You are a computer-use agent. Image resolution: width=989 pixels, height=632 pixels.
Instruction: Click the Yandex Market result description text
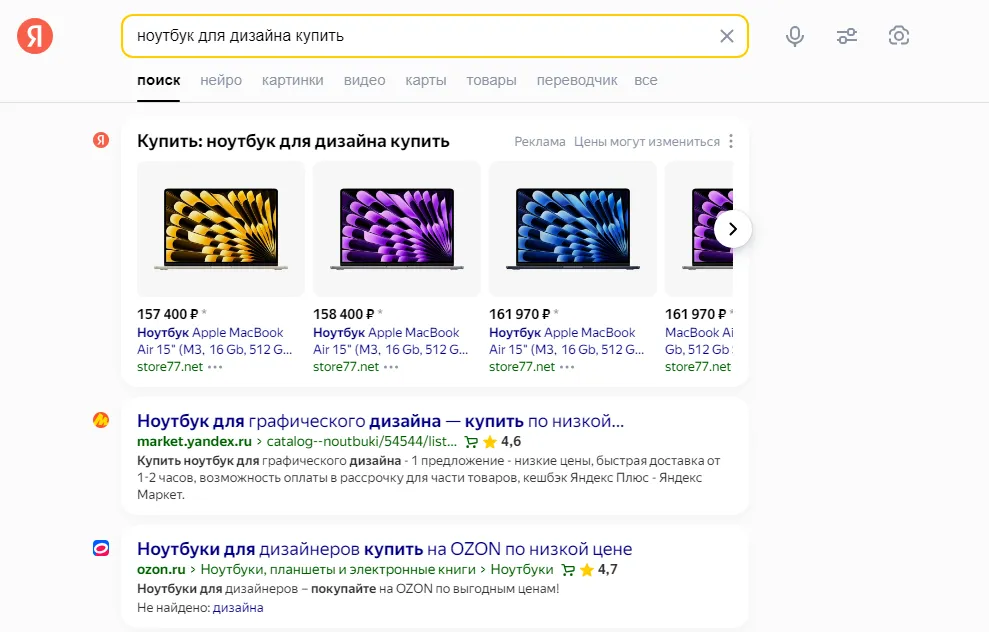click(x=429, y=477)
